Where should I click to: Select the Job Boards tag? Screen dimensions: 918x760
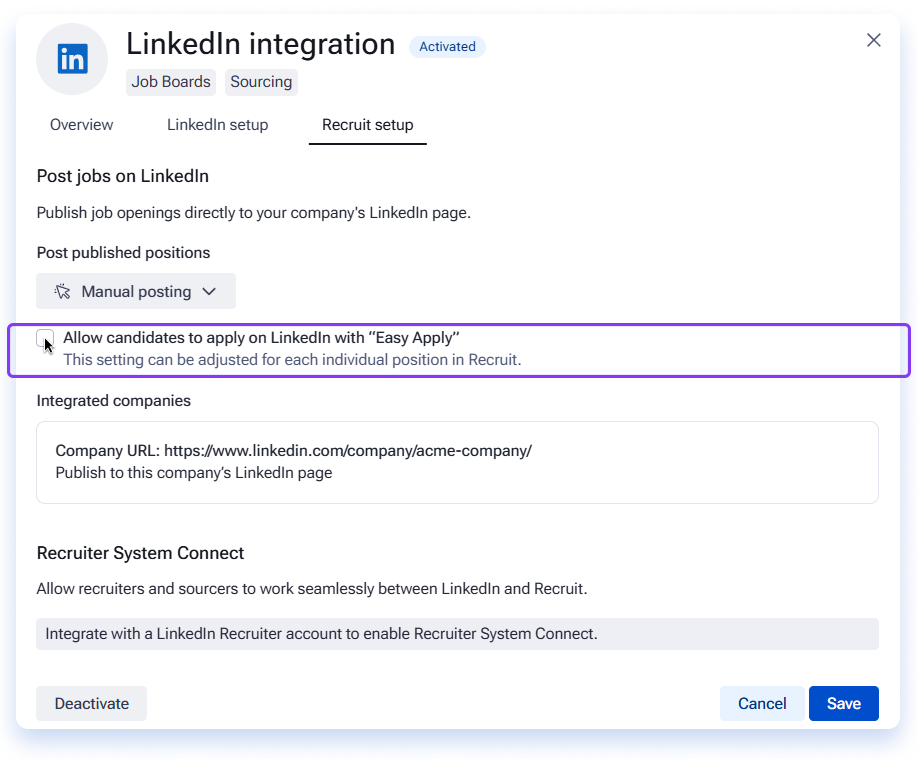pos(171,82)
